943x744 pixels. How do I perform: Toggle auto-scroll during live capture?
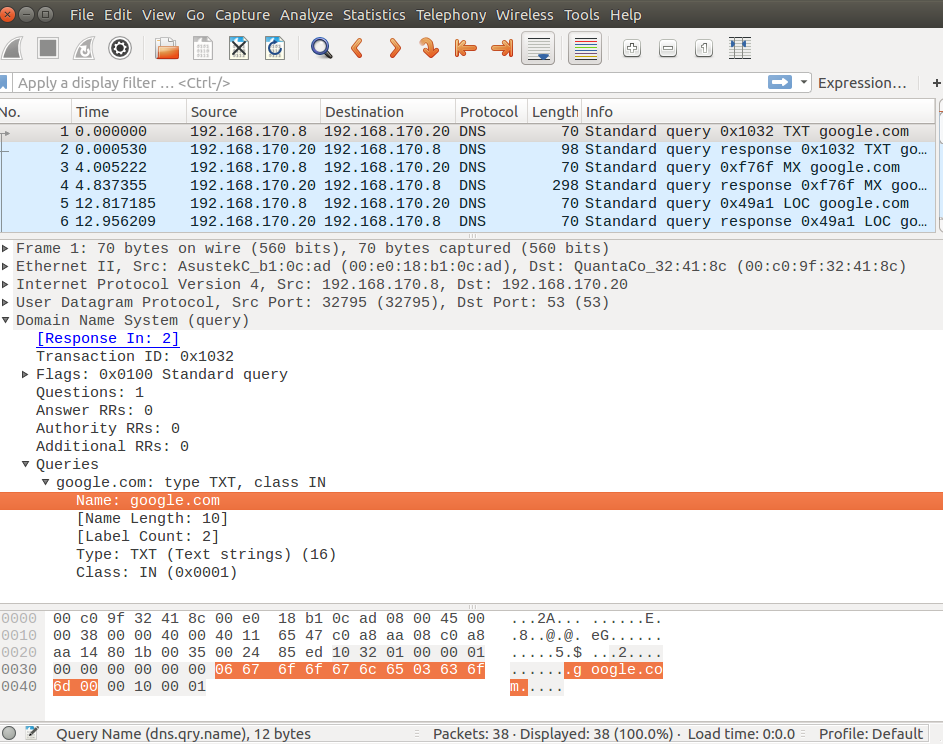(x=538, y=48)
